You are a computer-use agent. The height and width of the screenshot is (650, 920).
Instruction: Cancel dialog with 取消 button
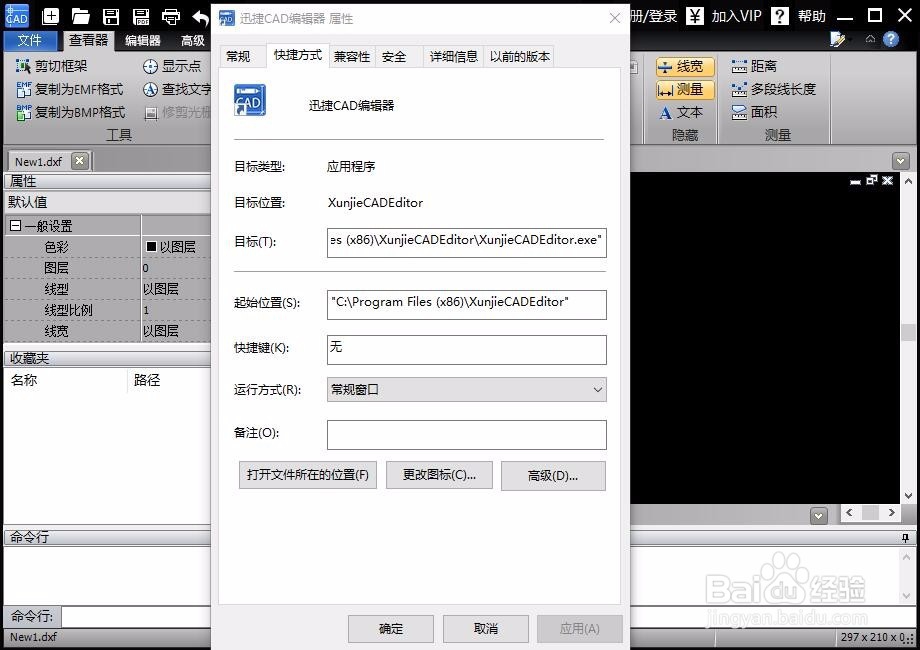pyautogui.click(x=486, y=629)
